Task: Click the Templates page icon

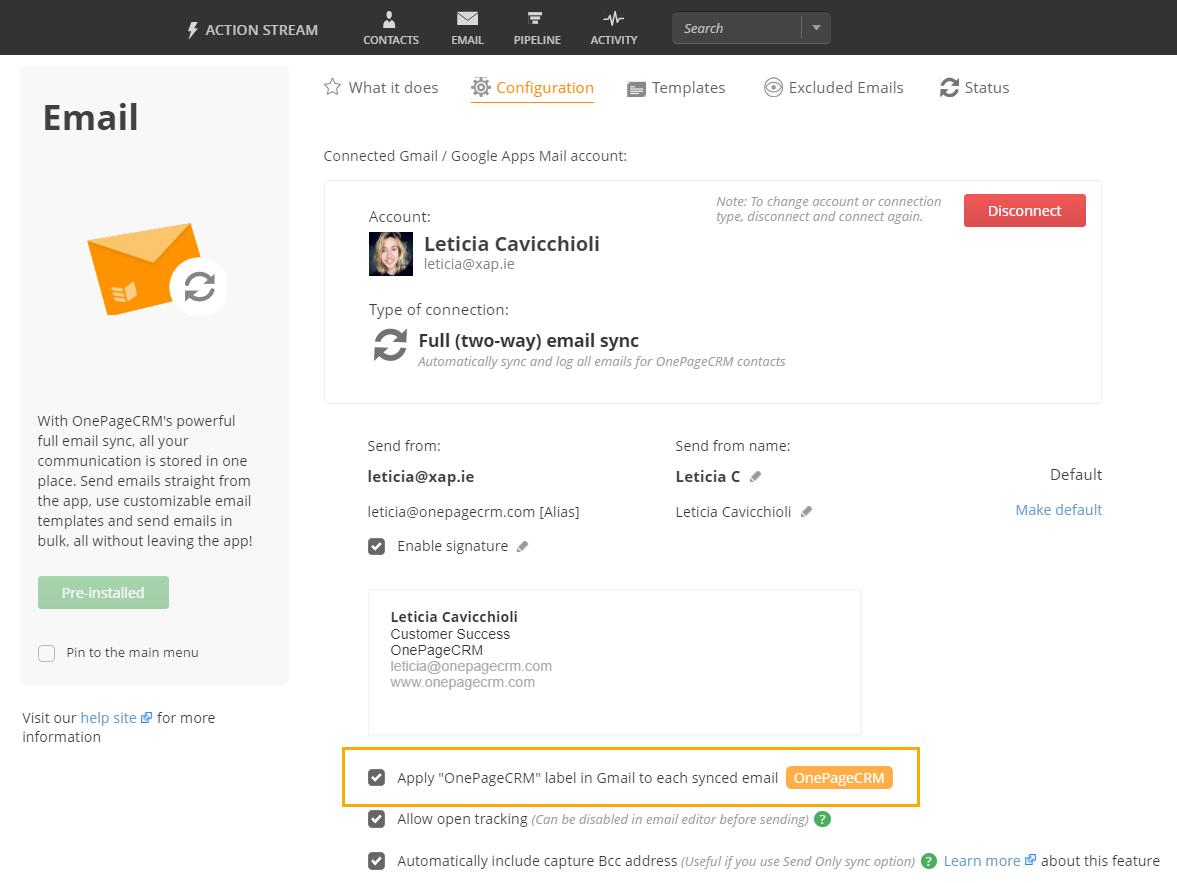Action: point(636,89)
